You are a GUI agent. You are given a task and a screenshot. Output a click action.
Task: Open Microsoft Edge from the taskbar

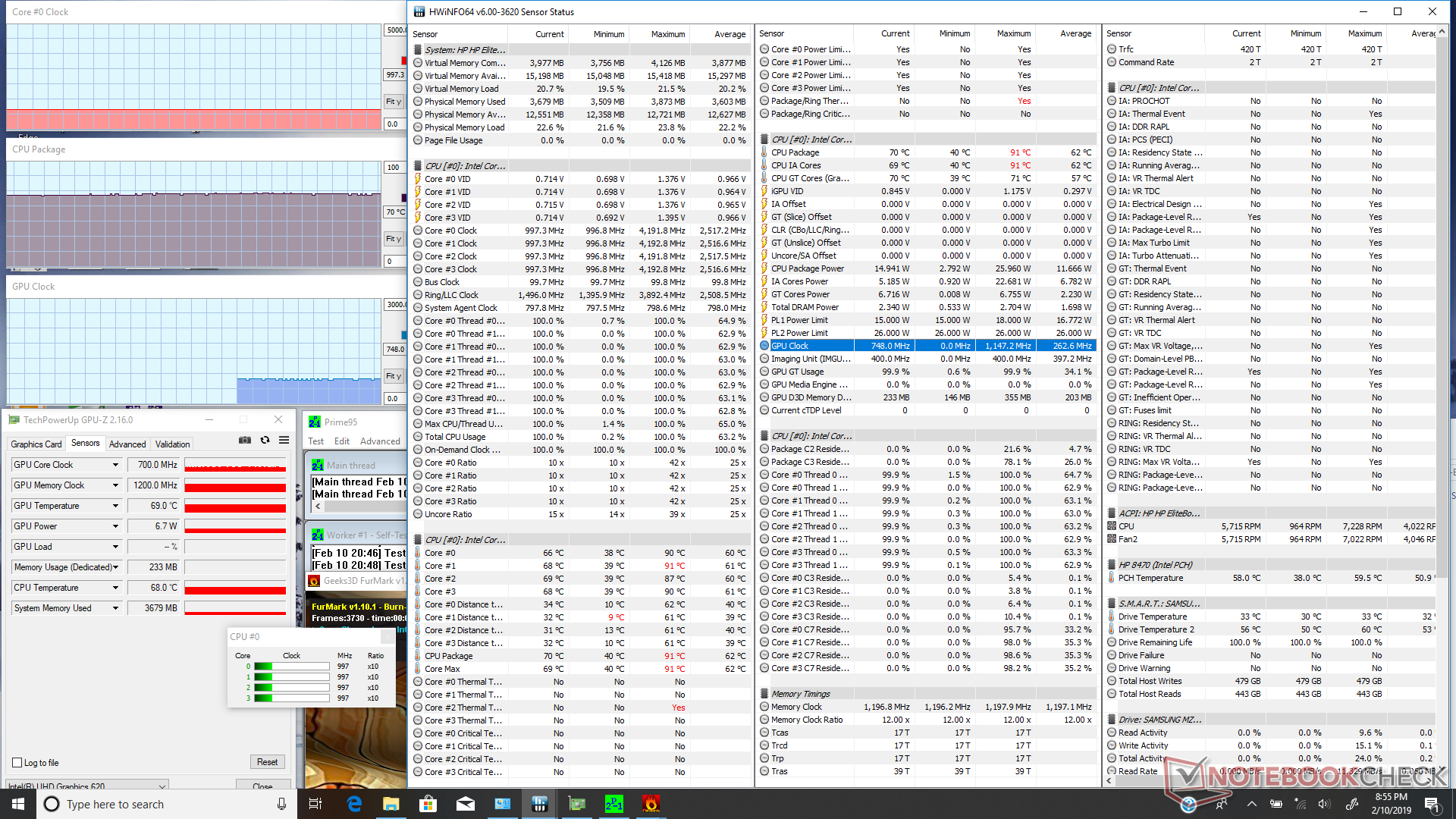pos(354,804)
